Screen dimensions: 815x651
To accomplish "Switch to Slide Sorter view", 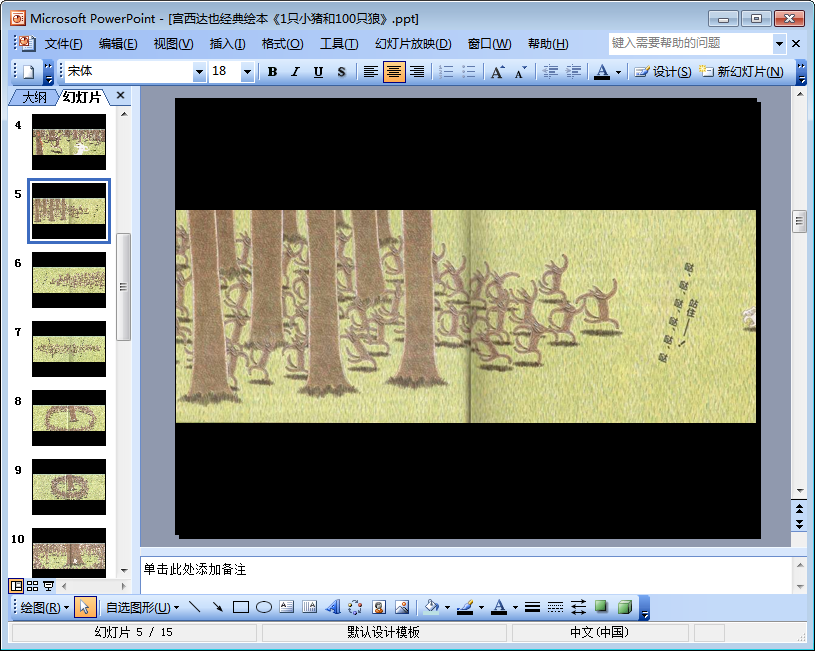I will pos(32,586).
